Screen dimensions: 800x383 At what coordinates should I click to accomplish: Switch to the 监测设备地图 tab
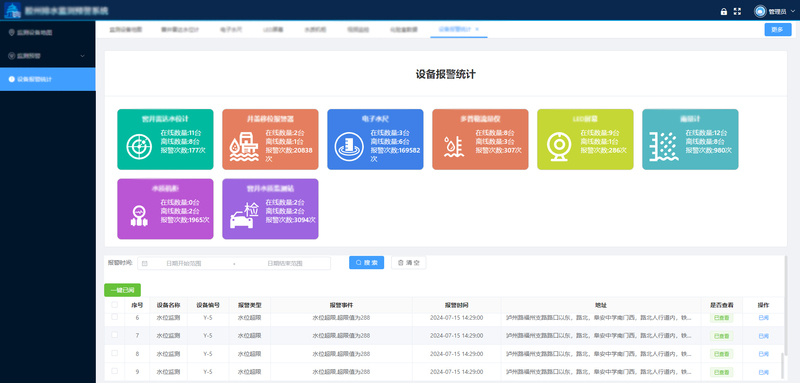click(126, 30)
